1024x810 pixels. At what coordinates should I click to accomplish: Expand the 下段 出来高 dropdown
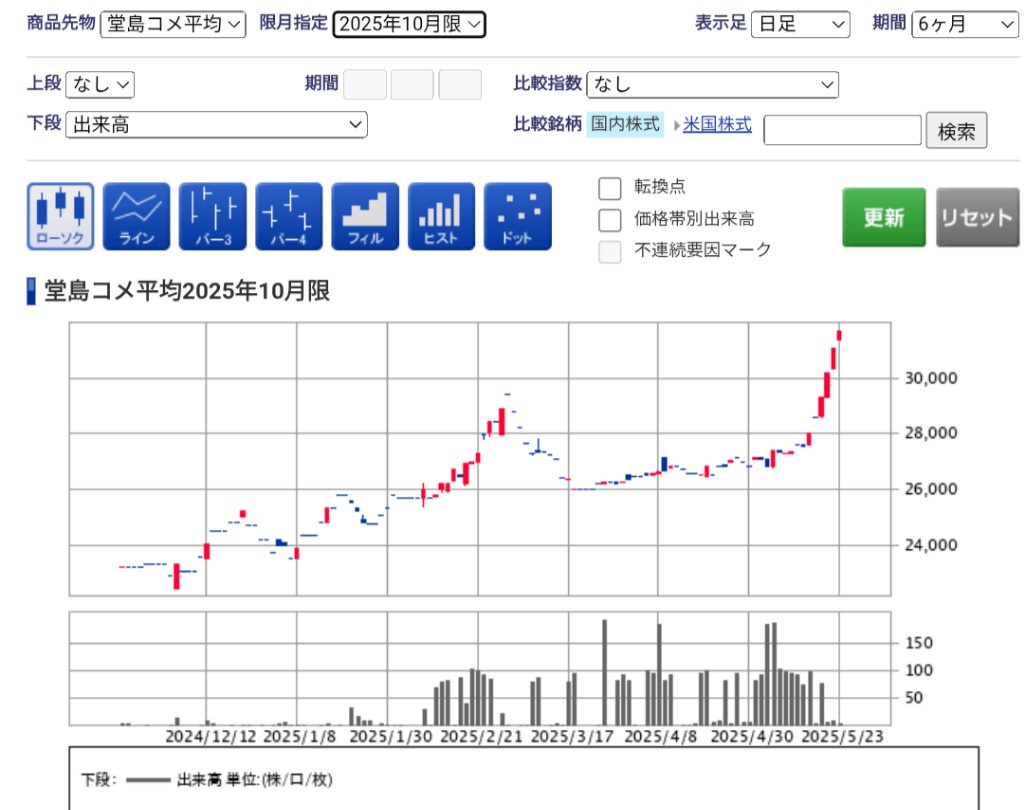(x=216, y=125)
